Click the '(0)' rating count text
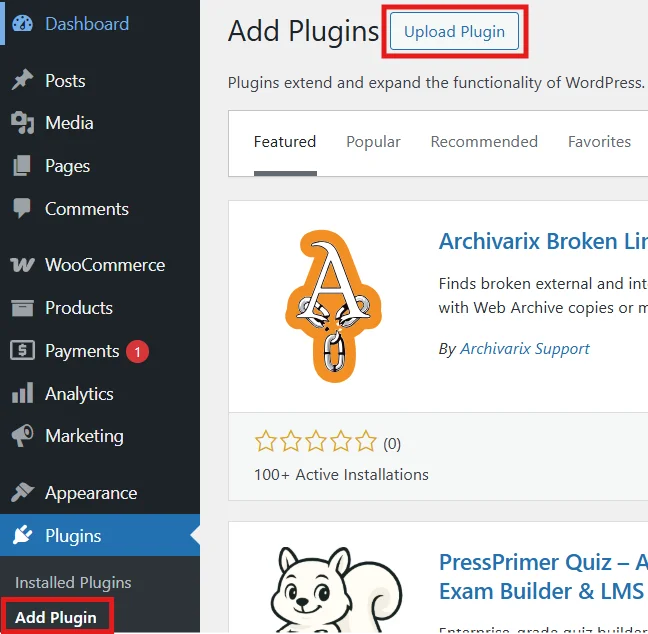The height and width of the screenshot is (634, 648). point(392,444)
